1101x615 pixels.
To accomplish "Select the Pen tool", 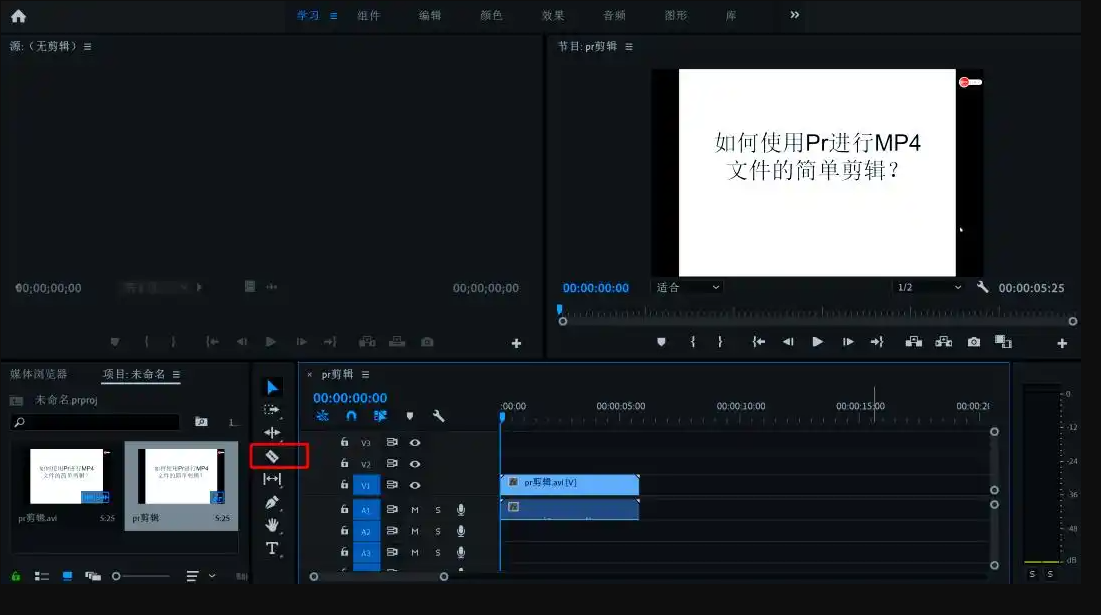I will click(x=272, y=502).
